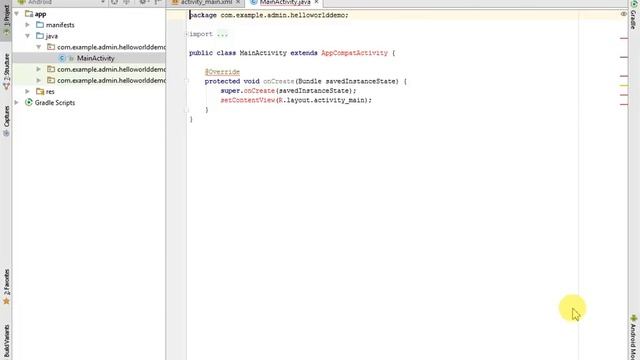640x360 pixels.
Task: Expand the folded import statements
Action: point(187,34)
